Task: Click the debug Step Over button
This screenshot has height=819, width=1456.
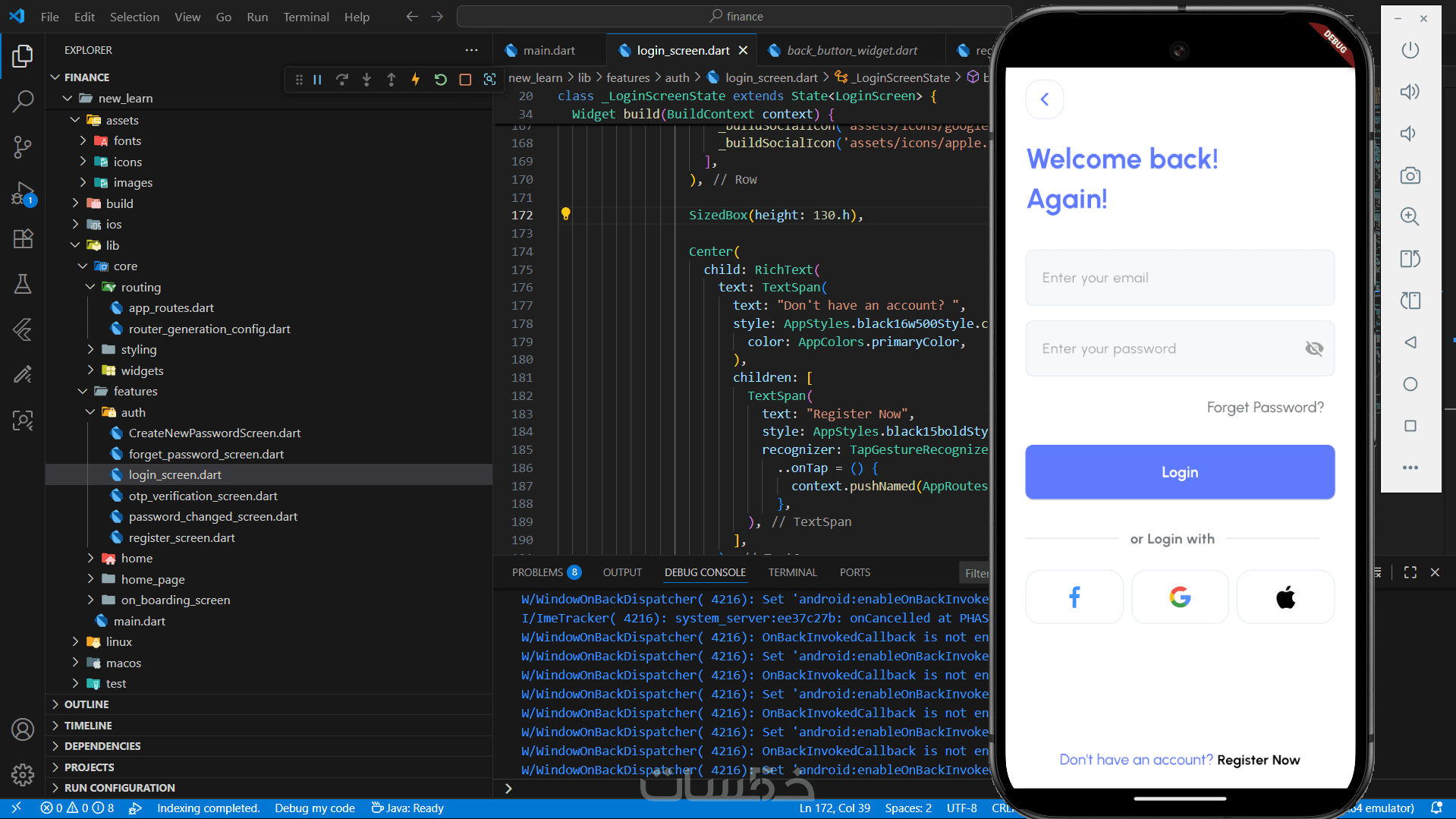Action: tap(342, 80)
